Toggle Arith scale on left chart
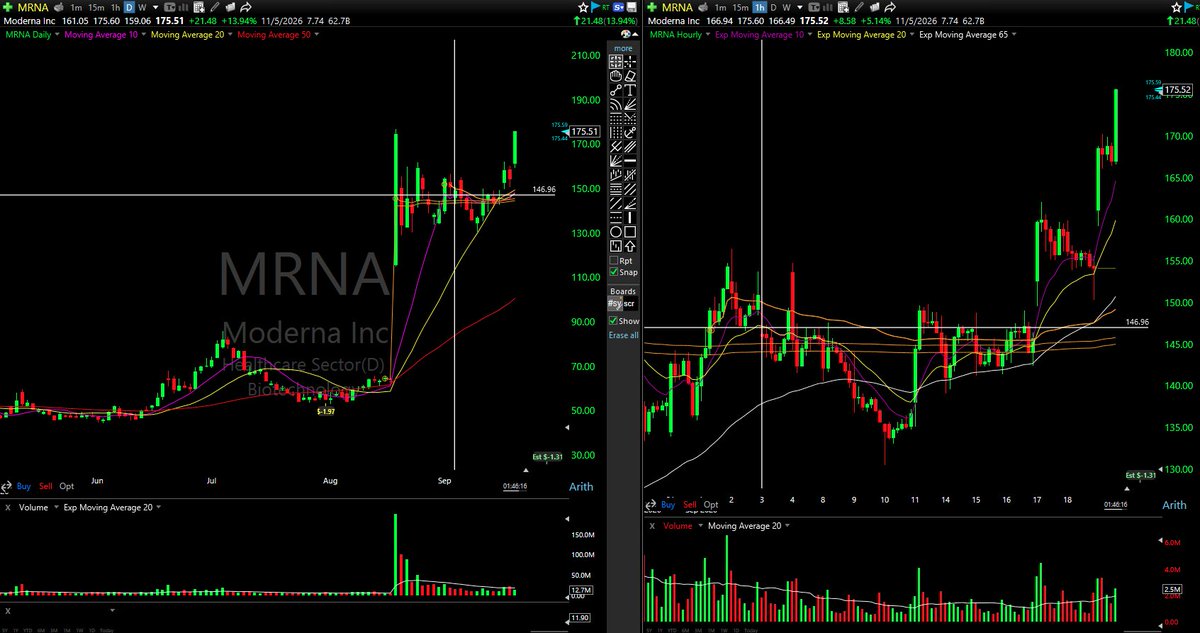1200x633 pixels. pos(581,487)
